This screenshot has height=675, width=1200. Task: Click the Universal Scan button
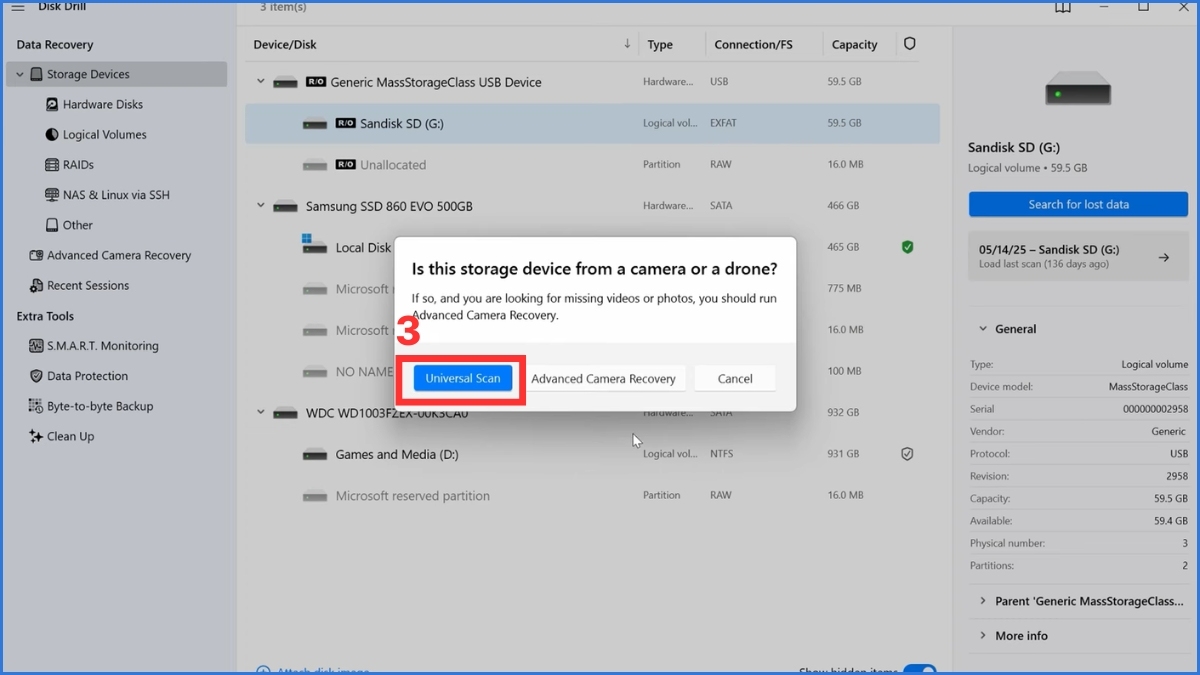pos(462,378)
